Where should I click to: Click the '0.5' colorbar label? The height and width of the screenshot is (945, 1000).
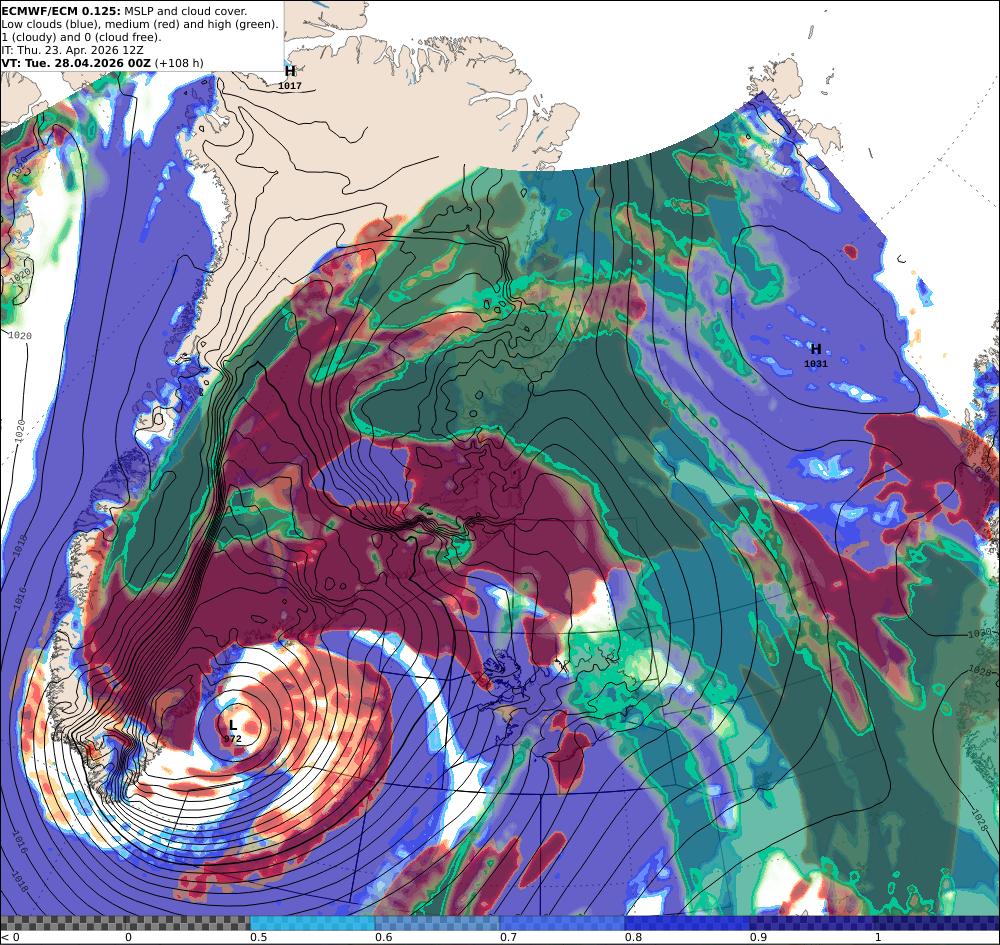click(x=258, y=937)
